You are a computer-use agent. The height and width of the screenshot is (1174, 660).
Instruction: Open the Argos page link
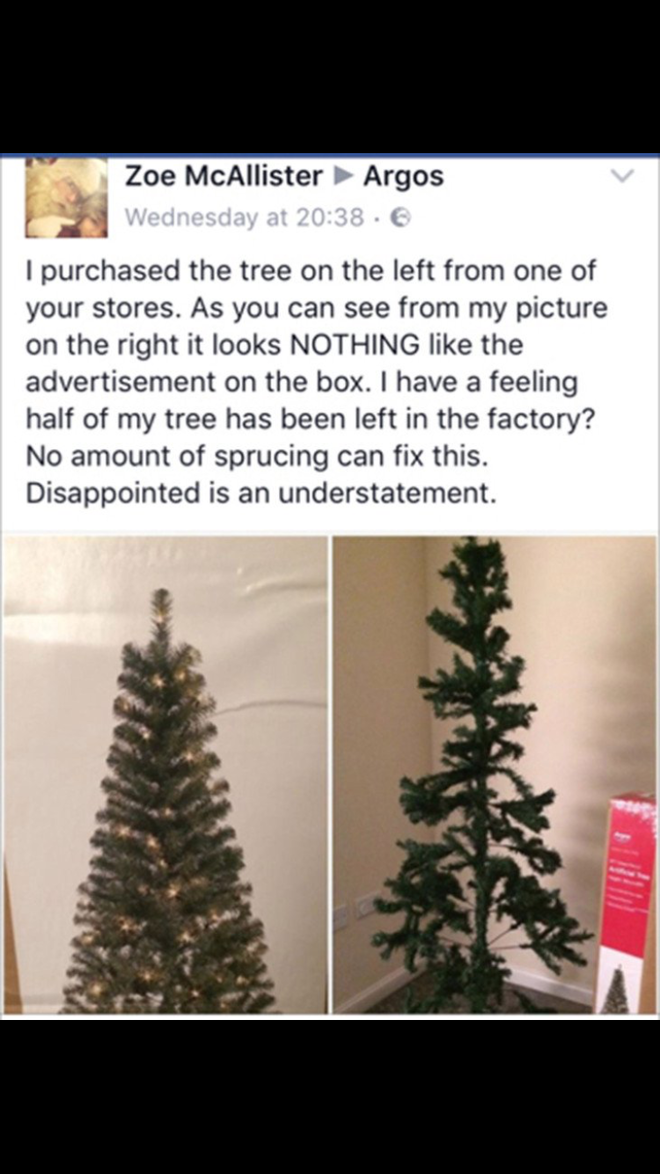click(x=403, y=176)
